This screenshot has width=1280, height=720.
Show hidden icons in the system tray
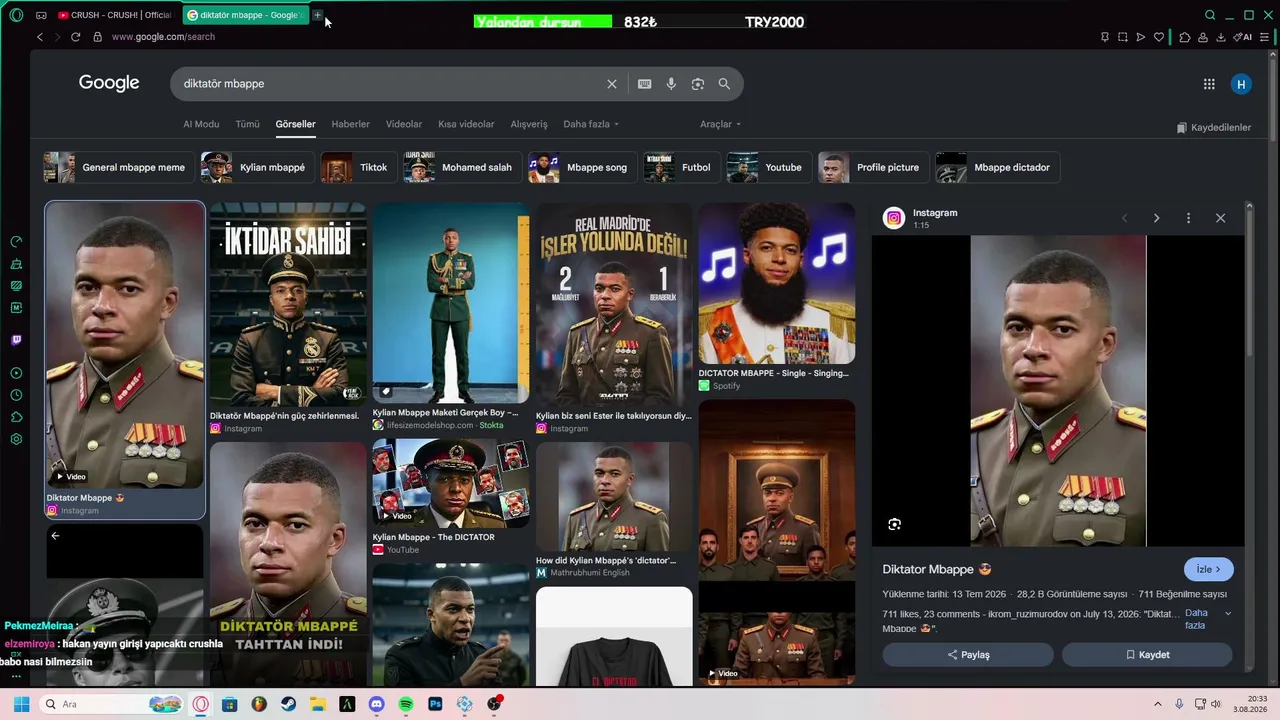pos(1158,704)
